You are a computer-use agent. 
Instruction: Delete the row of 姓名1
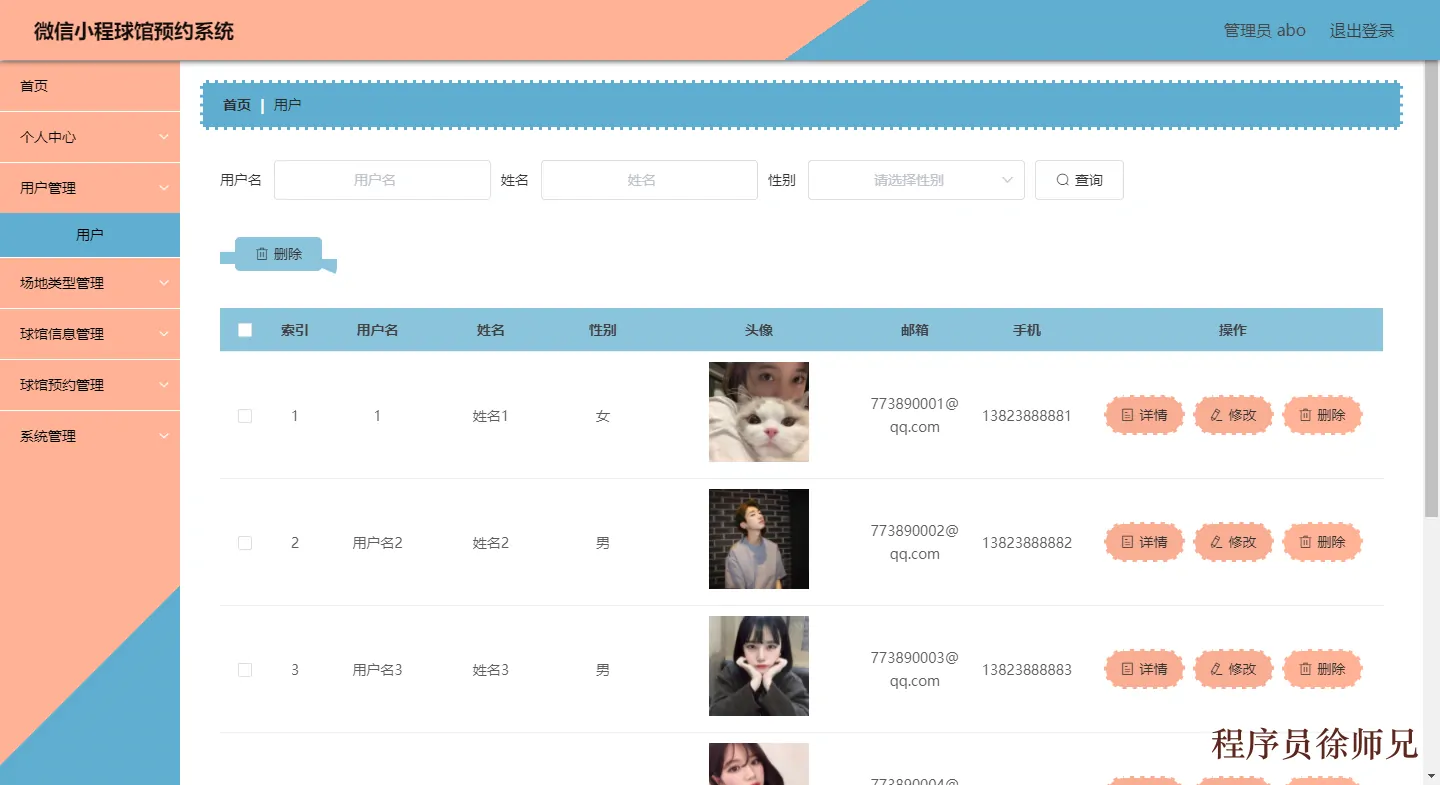click(x=1322, y=415)
